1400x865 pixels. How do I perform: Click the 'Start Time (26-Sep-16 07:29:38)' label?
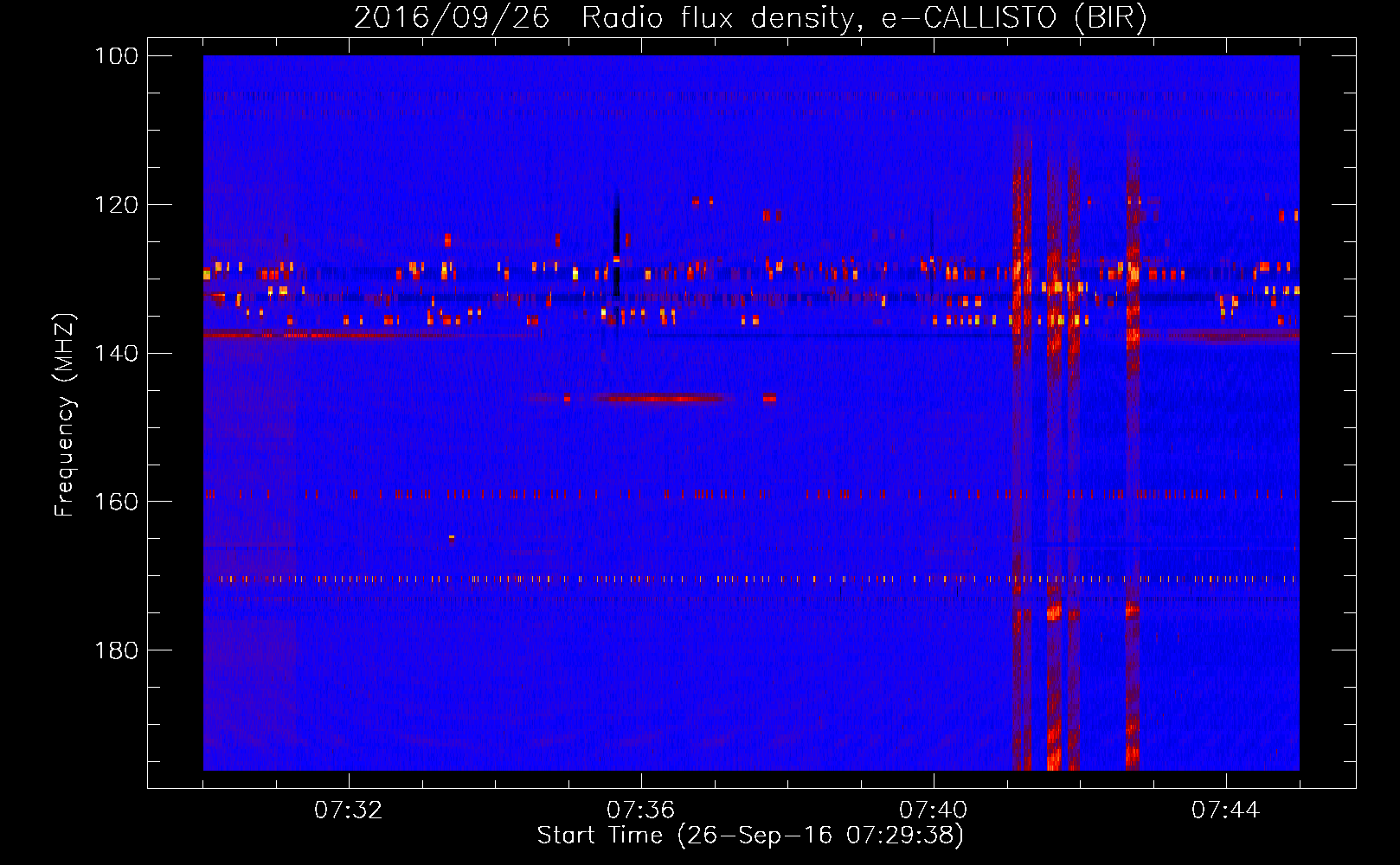pos(750,836)
